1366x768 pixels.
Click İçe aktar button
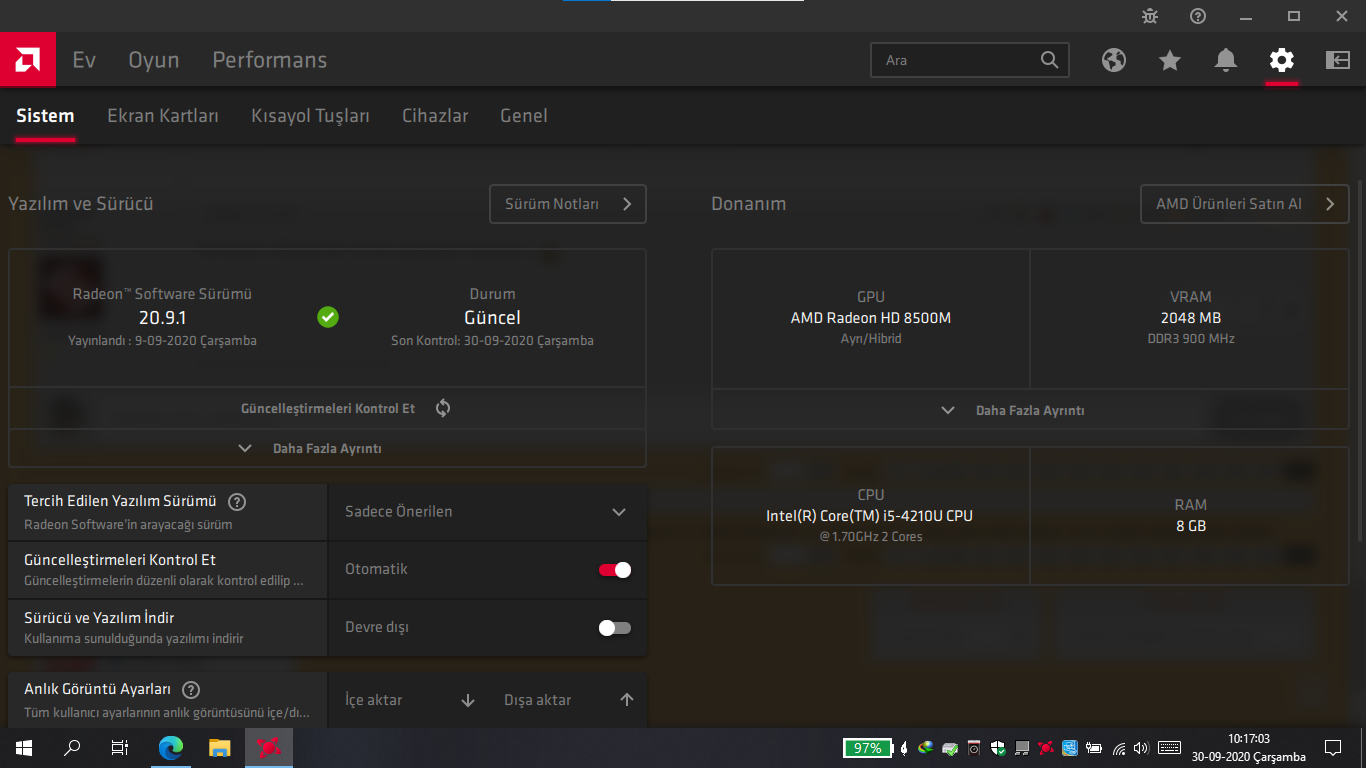[410, 700]
